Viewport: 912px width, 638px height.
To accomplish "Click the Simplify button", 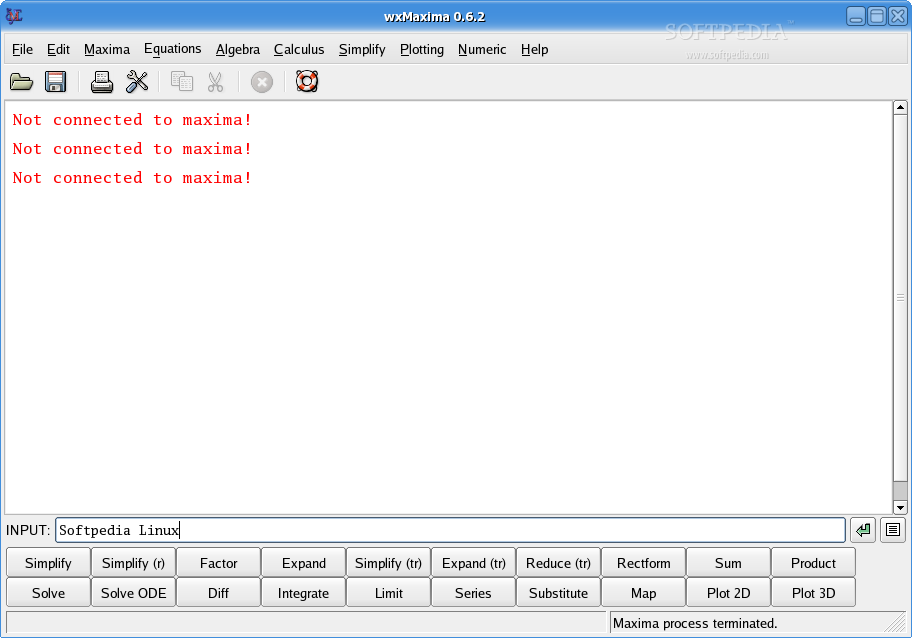I will click(x=48, y=563).
